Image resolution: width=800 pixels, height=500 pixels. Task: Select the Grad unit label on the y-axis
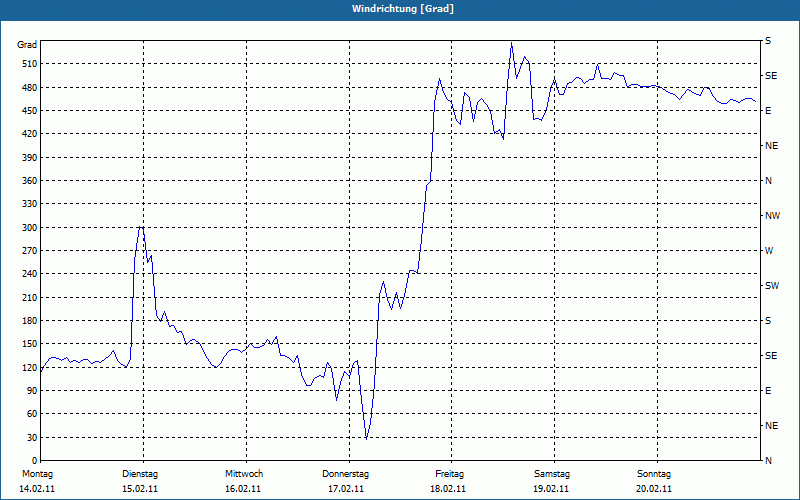click(27, 45)
